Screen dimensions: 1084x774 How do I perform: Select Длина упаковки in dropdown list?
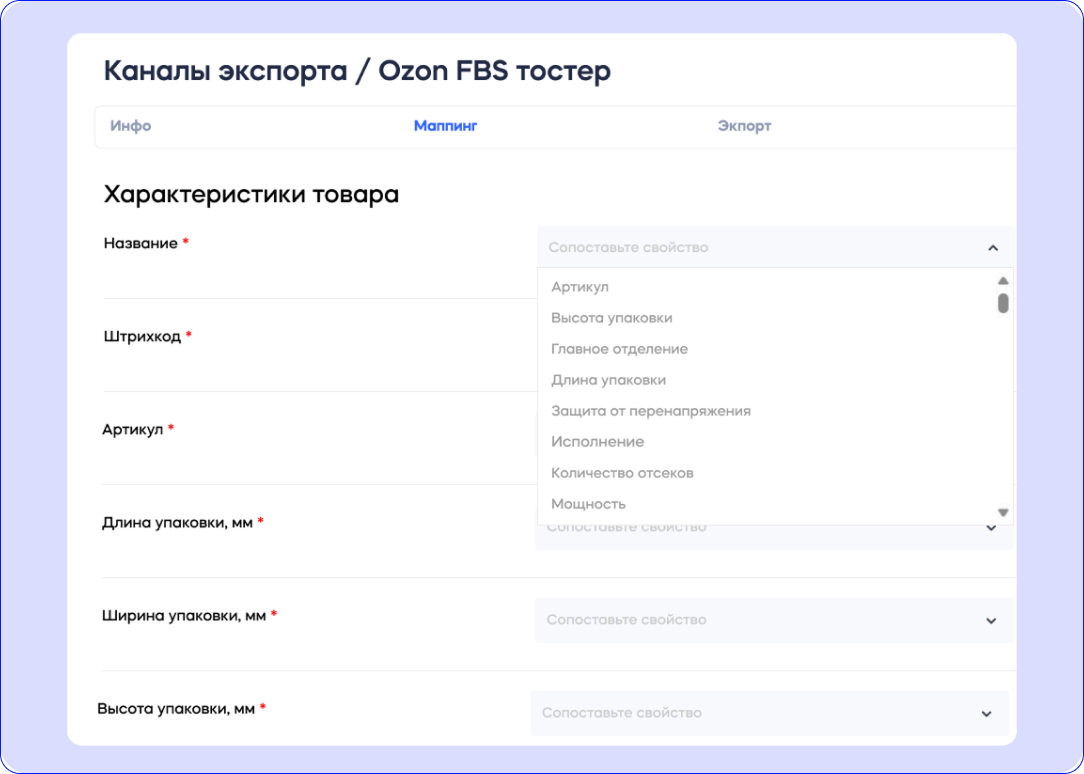(608, 380)
